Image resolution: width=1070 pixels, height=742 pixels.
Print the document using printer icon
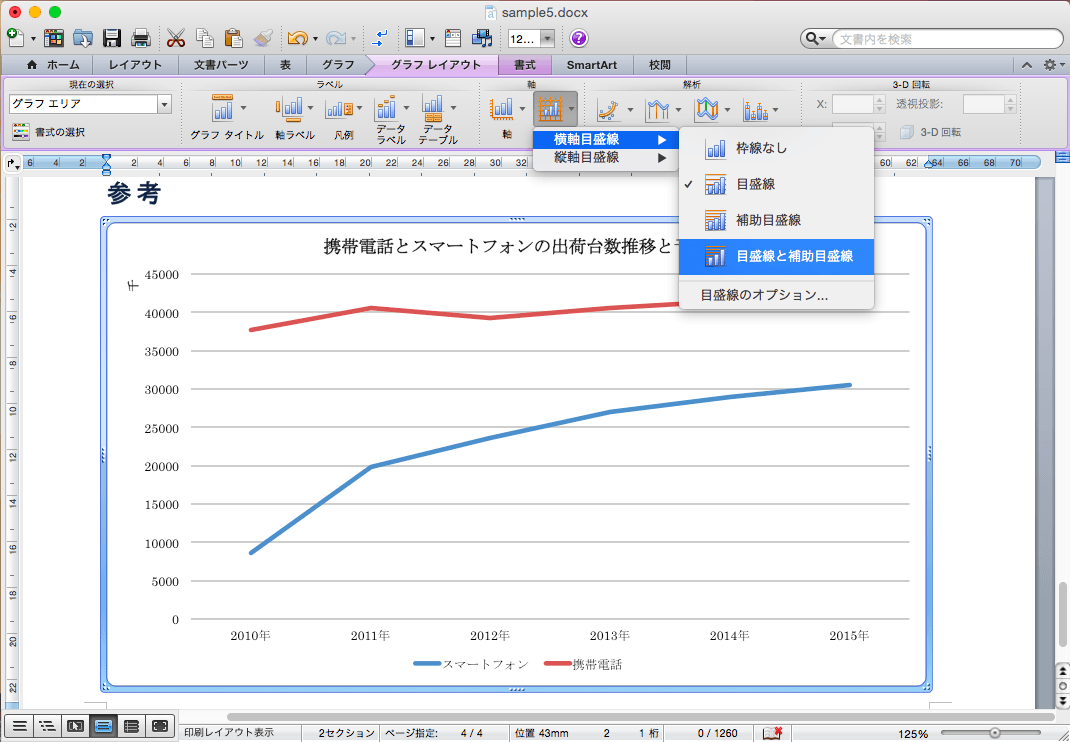141,38
